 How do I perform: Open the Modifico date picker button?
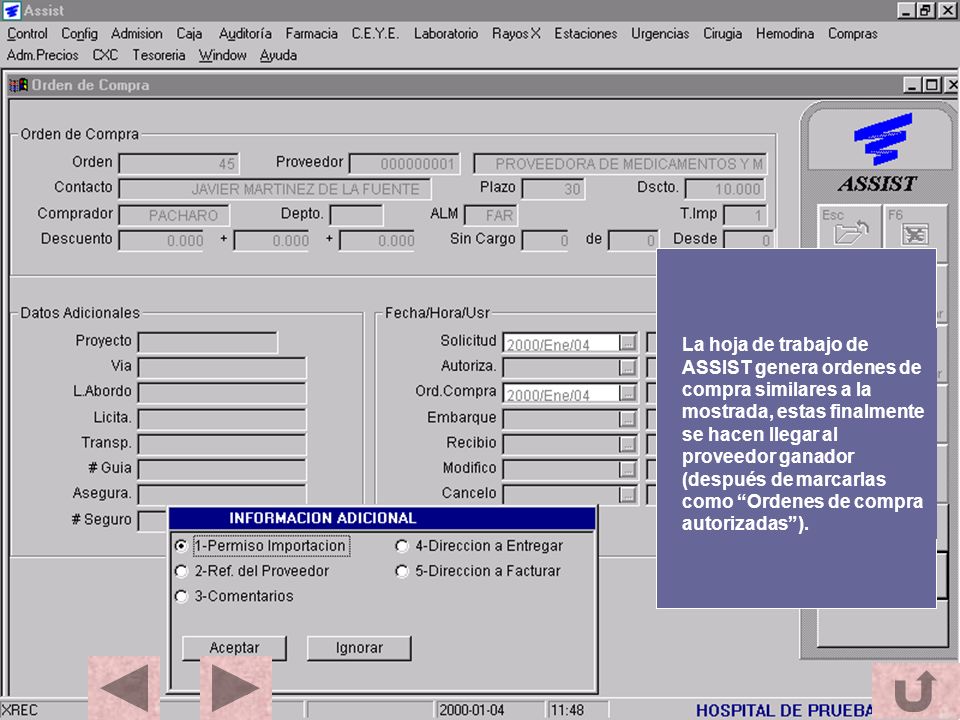(x=628, y=470)
